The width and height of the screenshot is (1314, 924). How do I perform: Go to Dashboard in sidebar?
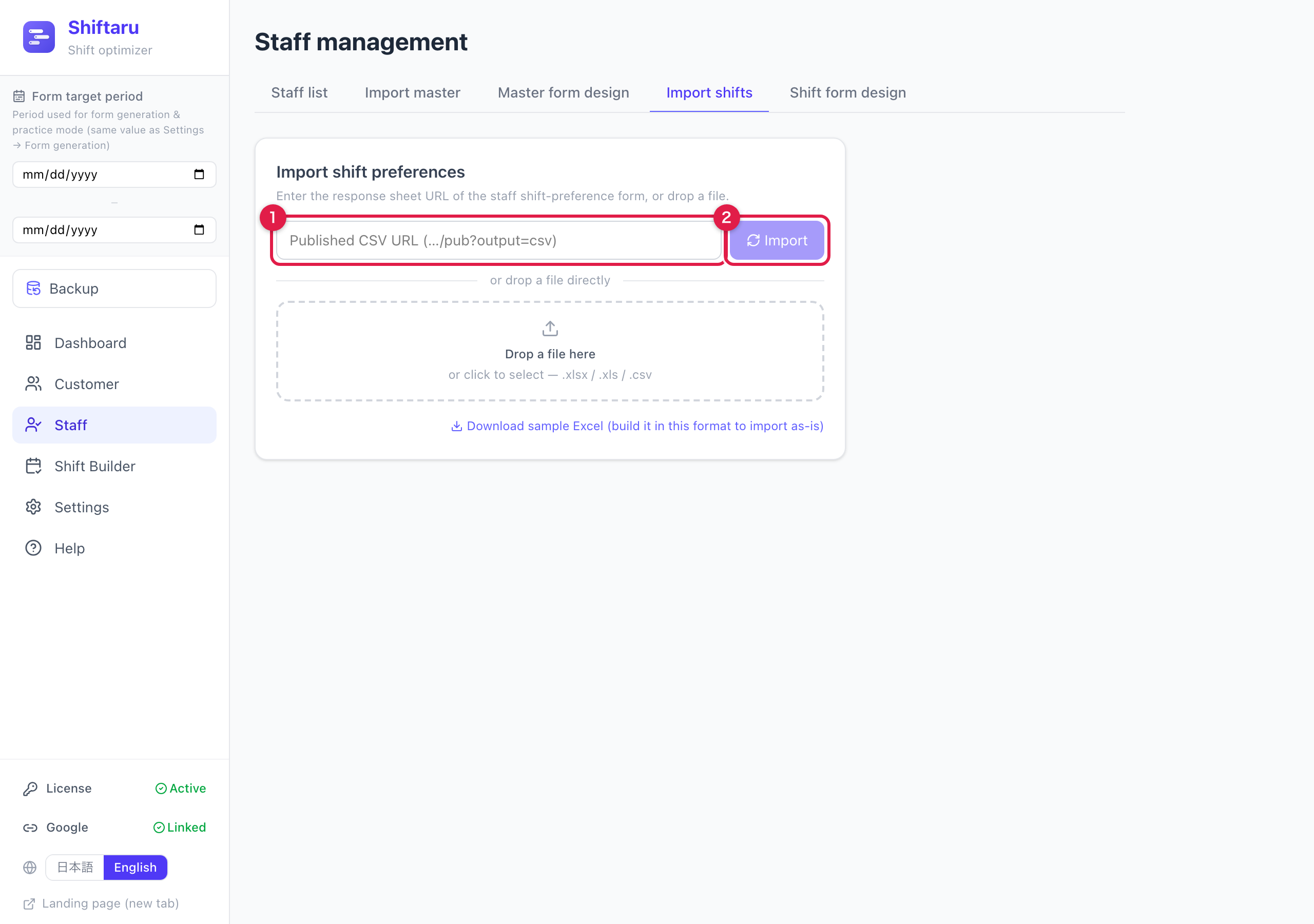(114, 342)
